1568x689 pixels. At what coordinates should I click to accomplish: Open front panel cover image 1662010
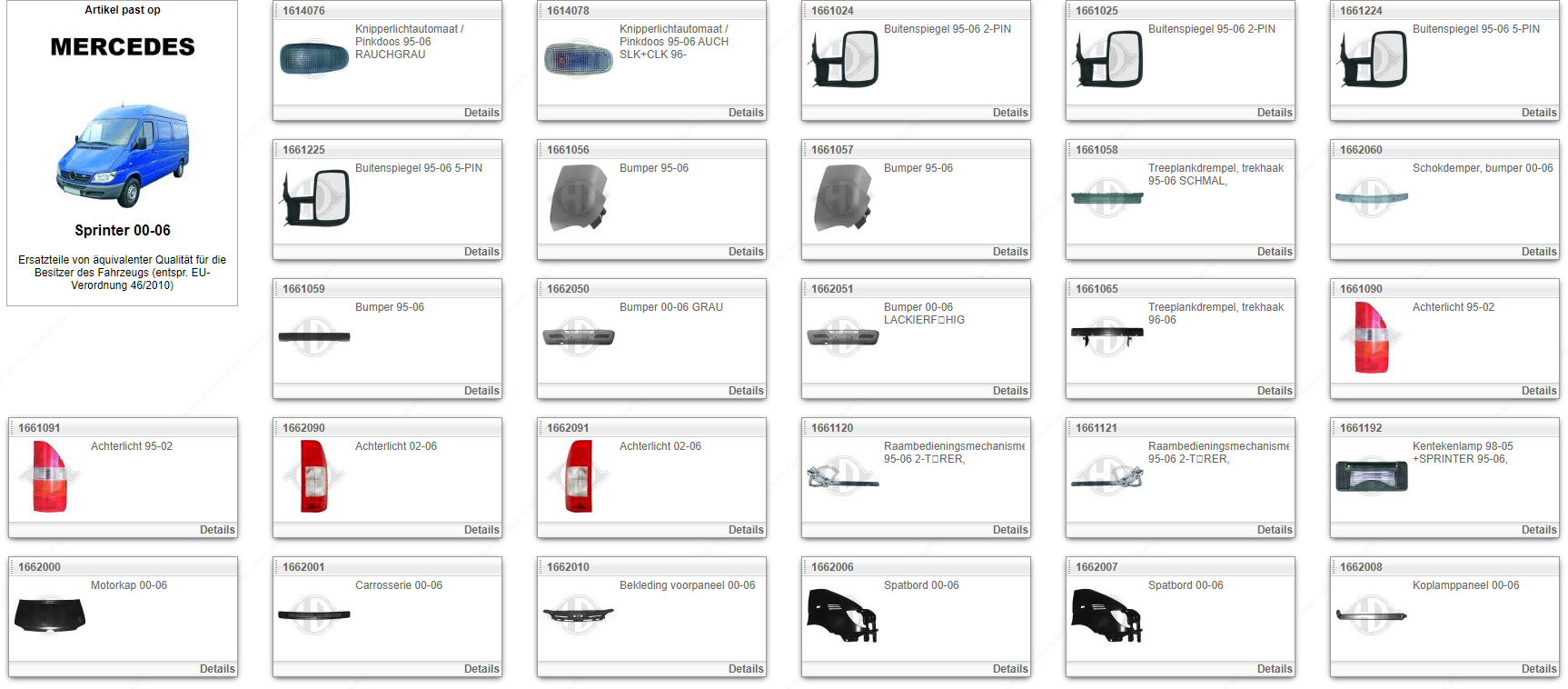point(579,615)
